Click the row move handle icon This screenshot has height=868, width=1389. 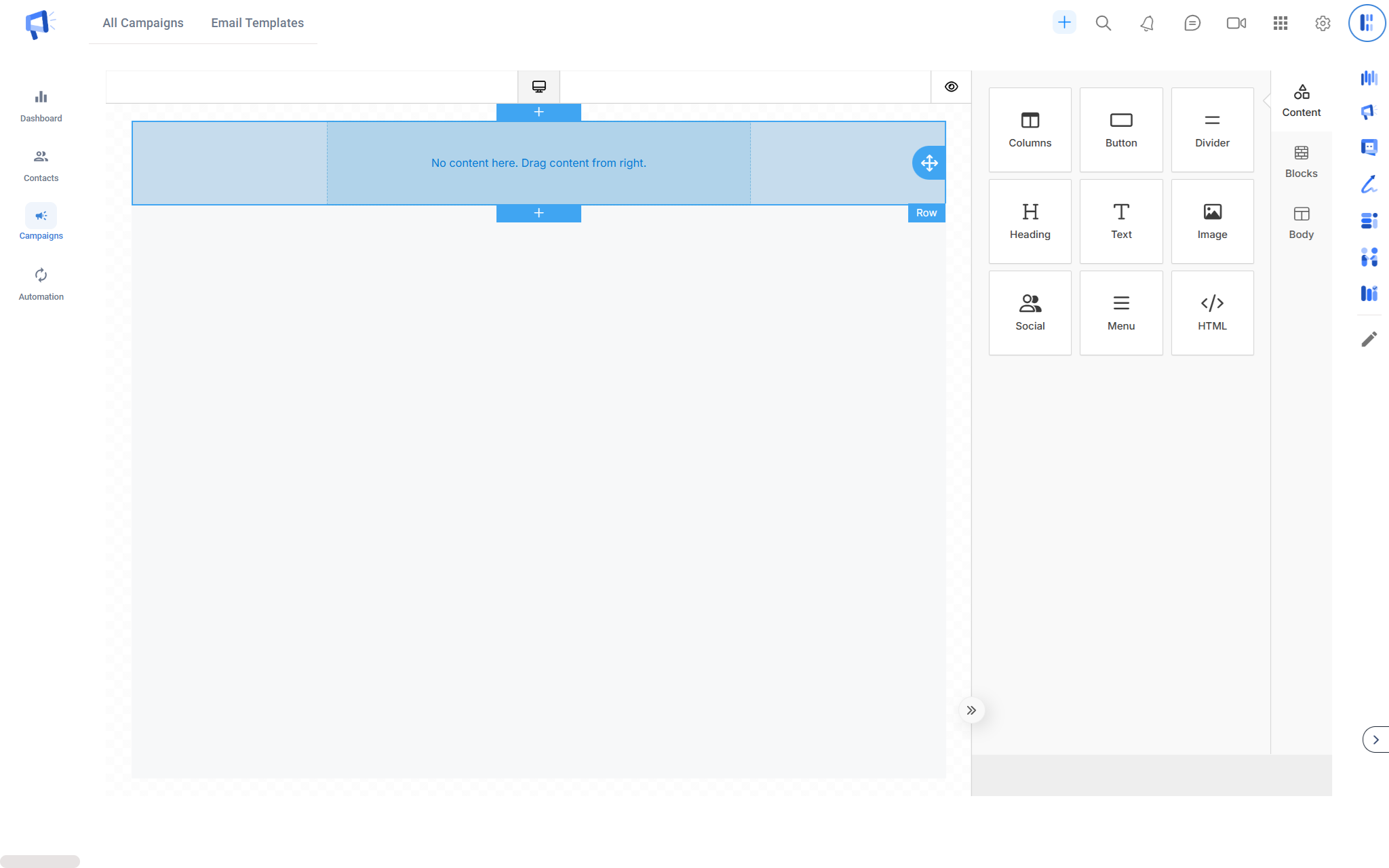coord(928,163)
